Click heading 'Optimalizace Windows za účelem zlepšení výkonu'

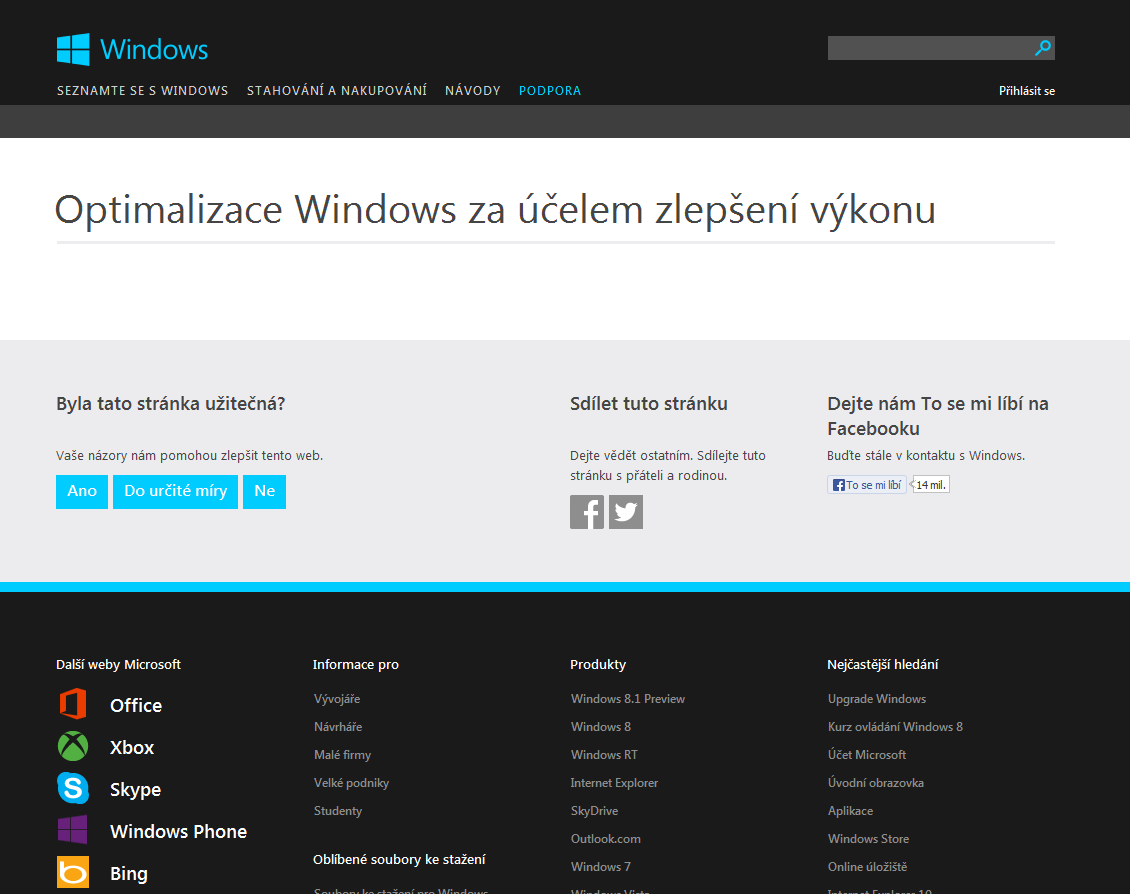(495, 210)
